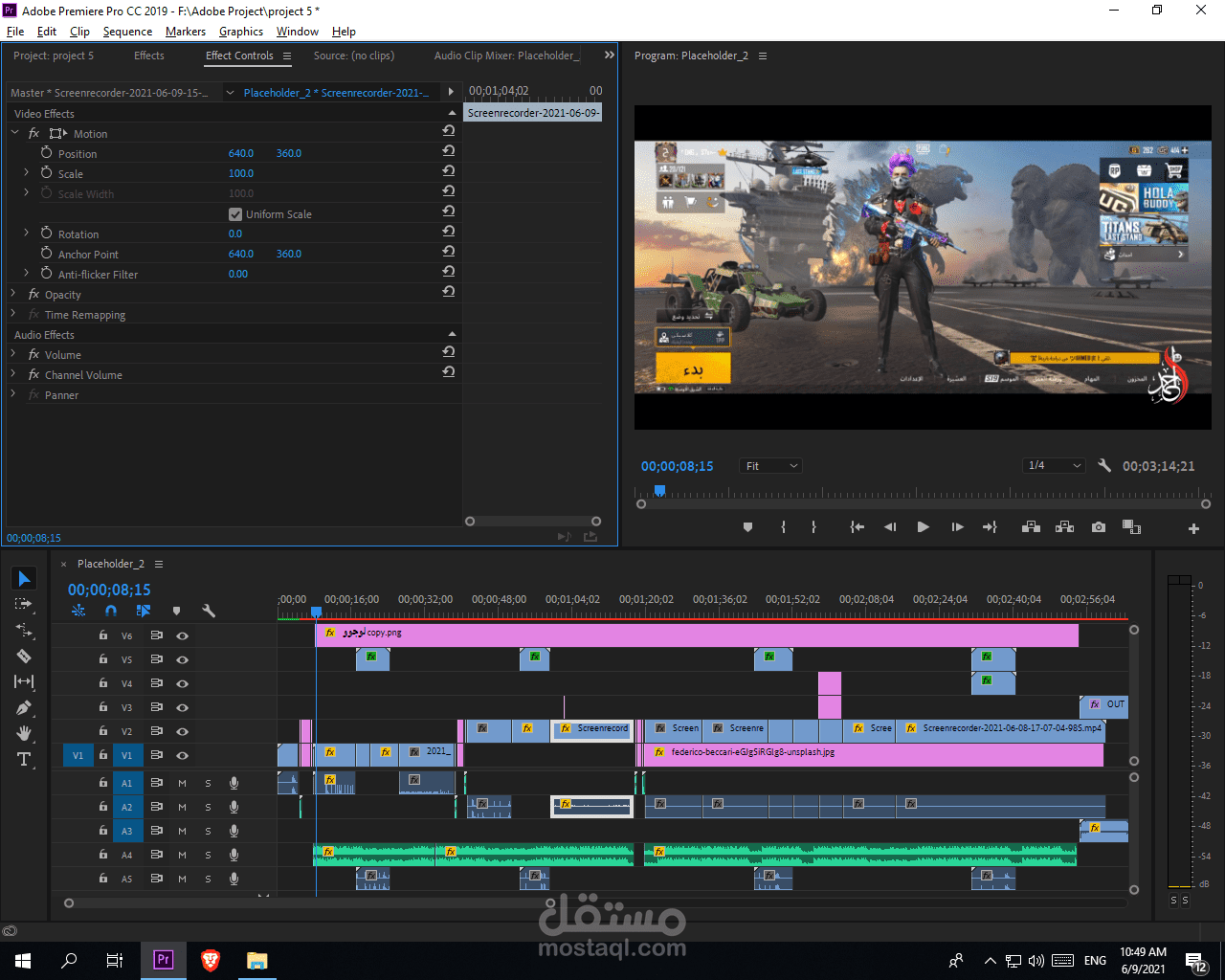Export Frame with camera icon
Image resolution: width=1225 pixels, height=980 pixels.
click(1099, 527)
